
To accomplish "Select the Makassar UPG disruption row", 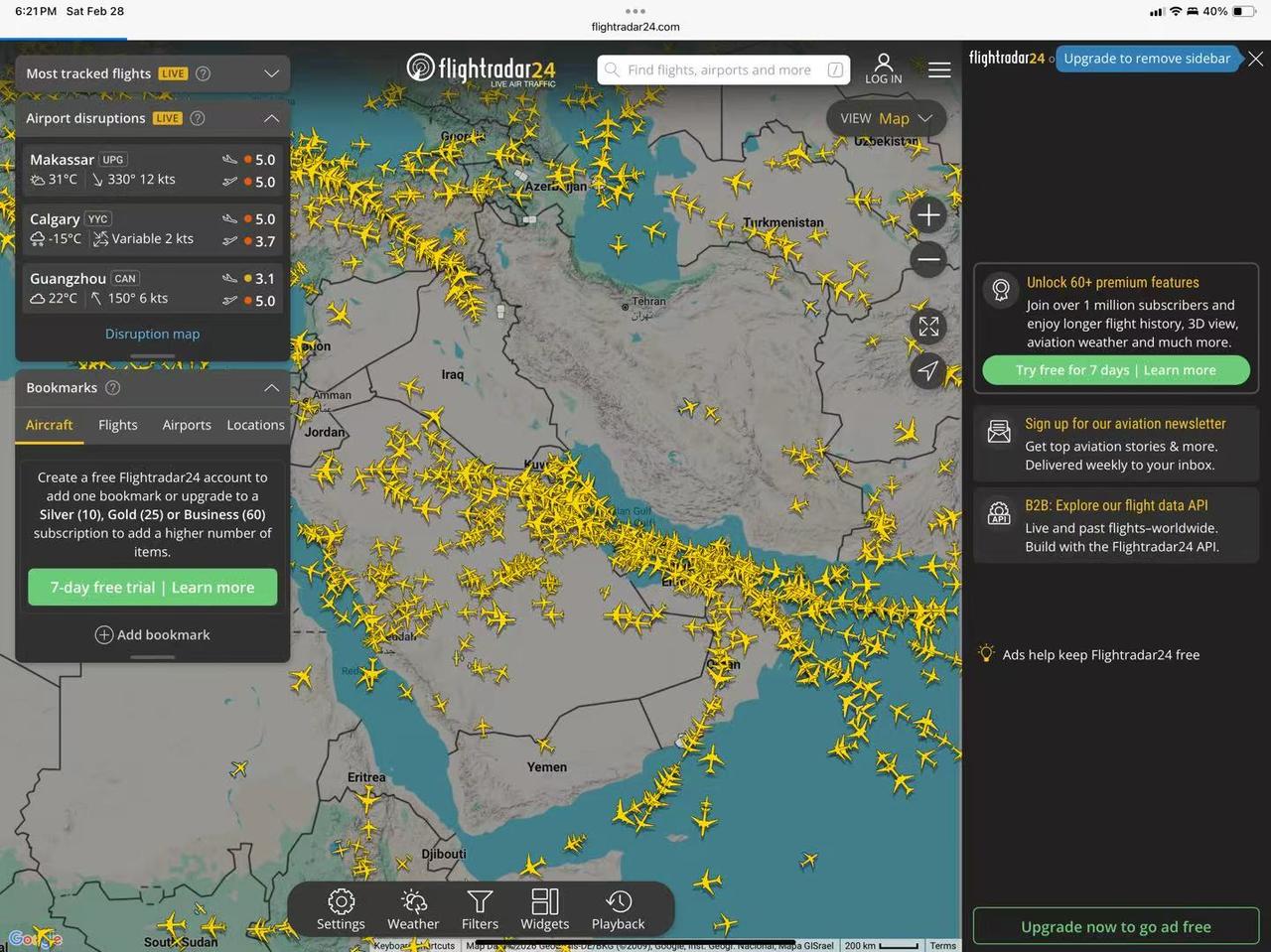I will click(153, 170).
